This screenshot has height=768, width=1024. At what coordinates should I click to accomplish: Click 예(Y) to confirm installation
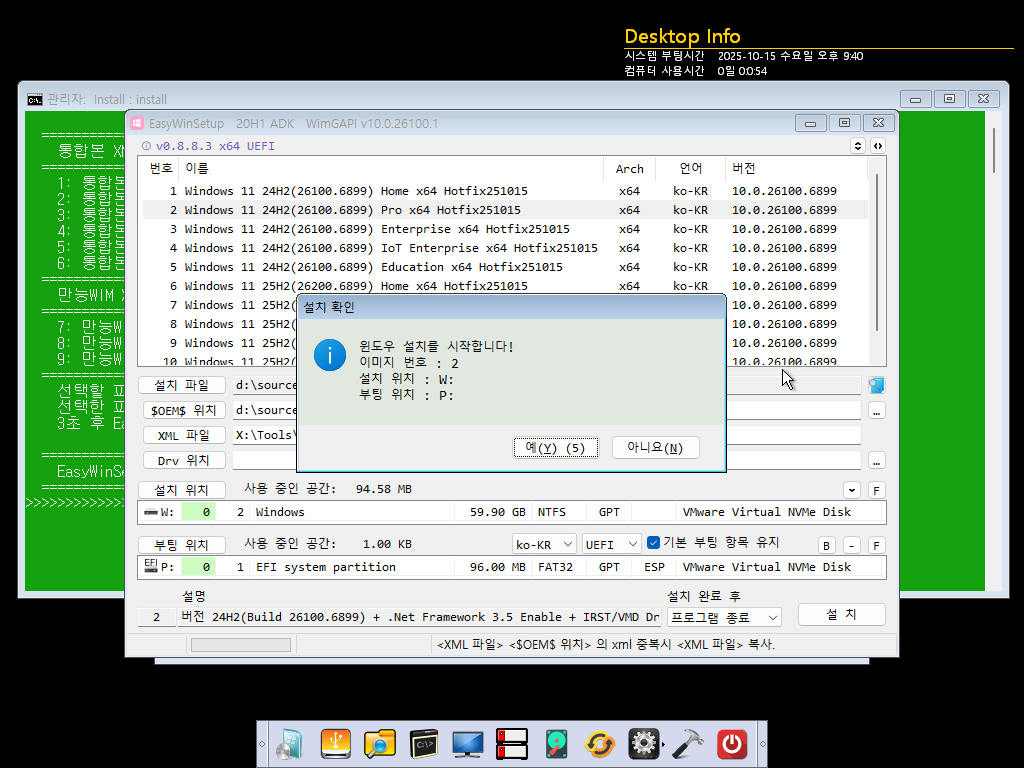click(555, 447)
